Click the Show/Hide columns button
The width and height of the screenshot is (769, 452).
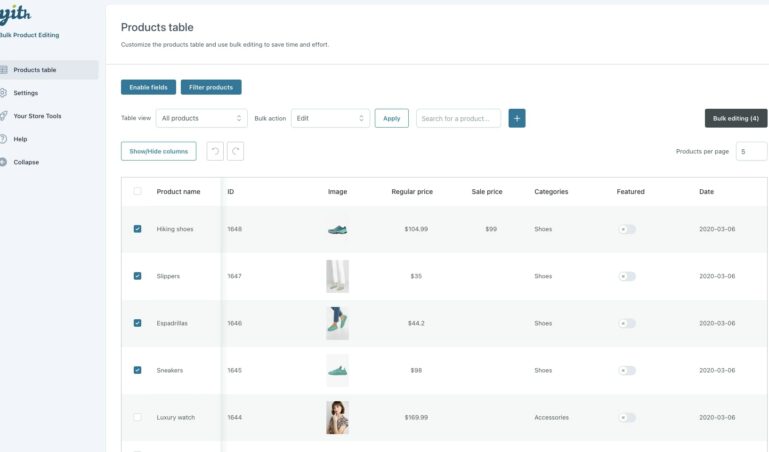158,151
